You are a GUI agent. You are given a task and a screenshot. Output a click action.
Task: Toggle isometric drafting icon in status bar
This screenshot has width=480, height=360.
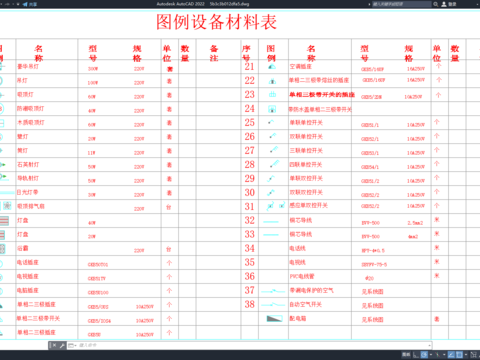(x=437, y=355)
